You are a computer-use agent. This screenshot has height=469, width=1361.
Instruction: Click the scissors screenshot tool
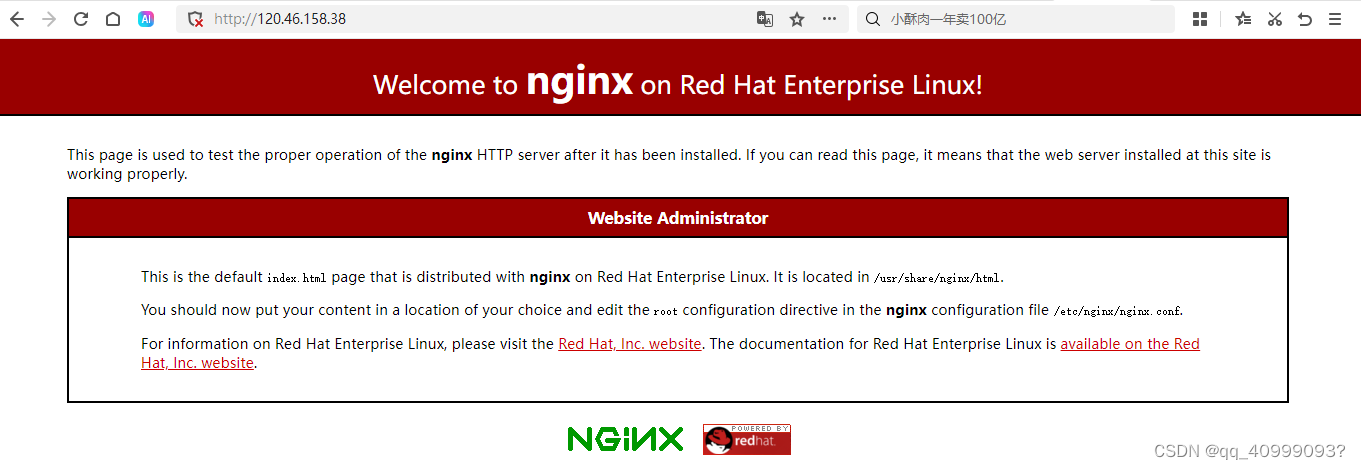click(1274, 19)
